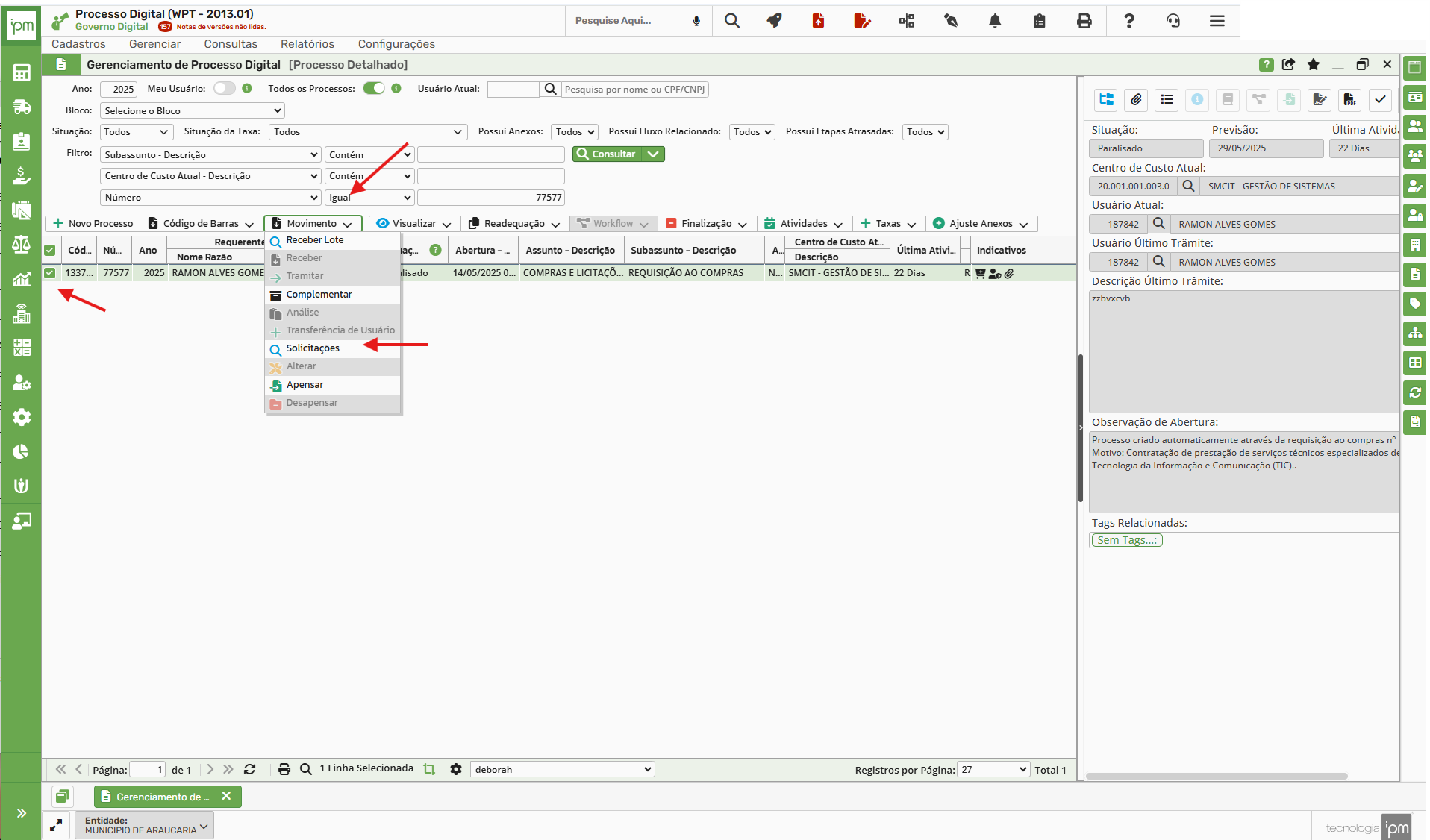Screen dimensions: 1430x840
Task: Open the chart icon in left sidebar
Action: 22,279
